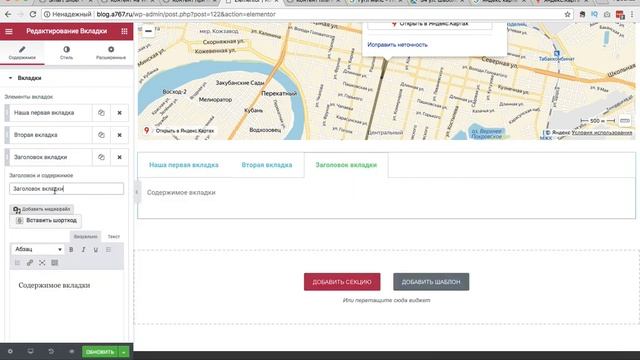Enable fullscreen distraction-free editor mode
Viewport: 640px width, 360px height.
click(x=42, y=263)
